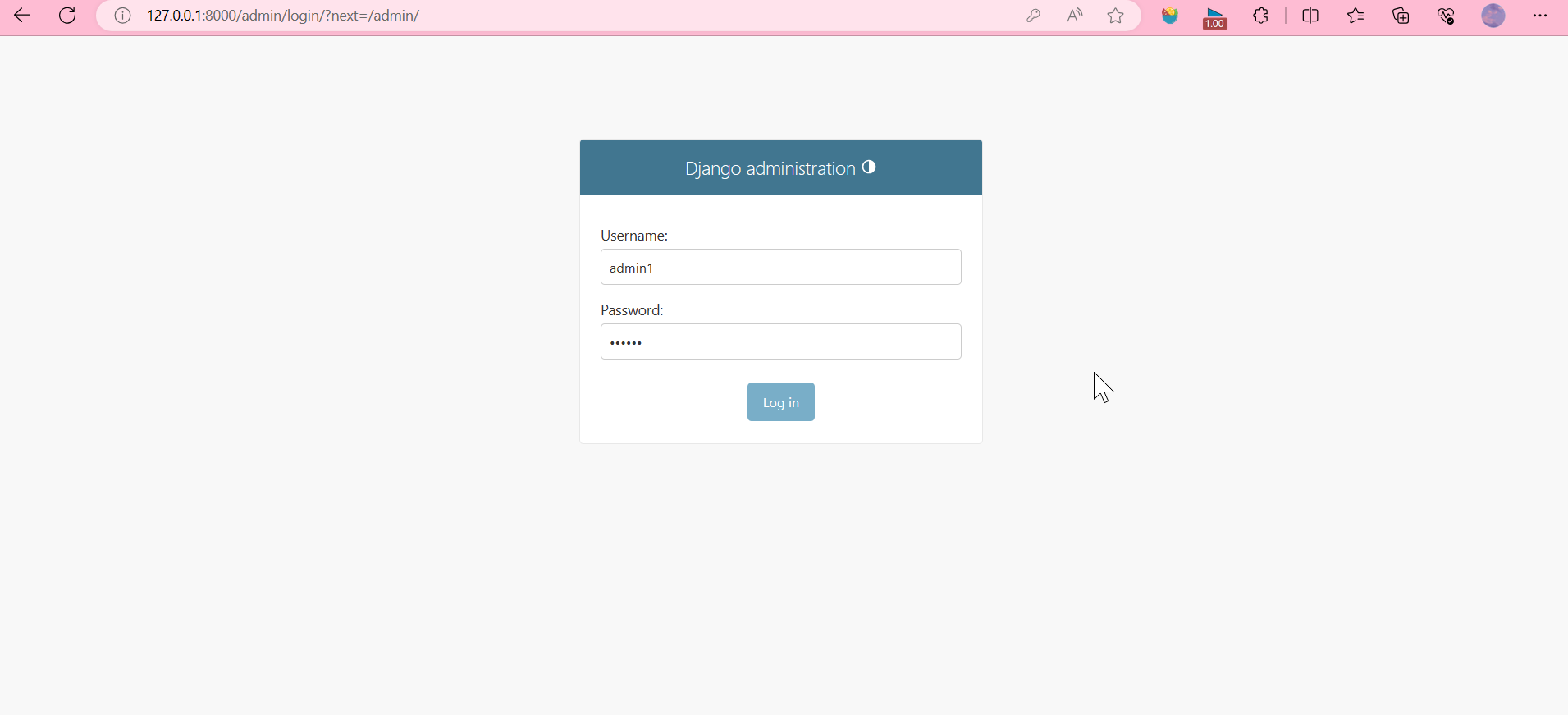Open the Extensions puzzle icon
The height and width of the screenshot is (715, 1568).
tap(1261, 16)
